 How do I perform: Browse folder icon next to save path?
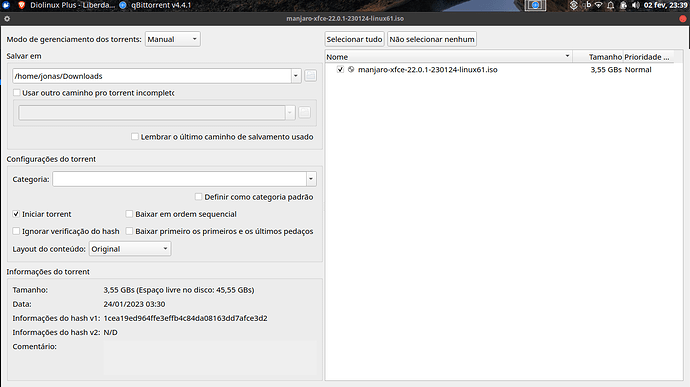pos(310,76)
